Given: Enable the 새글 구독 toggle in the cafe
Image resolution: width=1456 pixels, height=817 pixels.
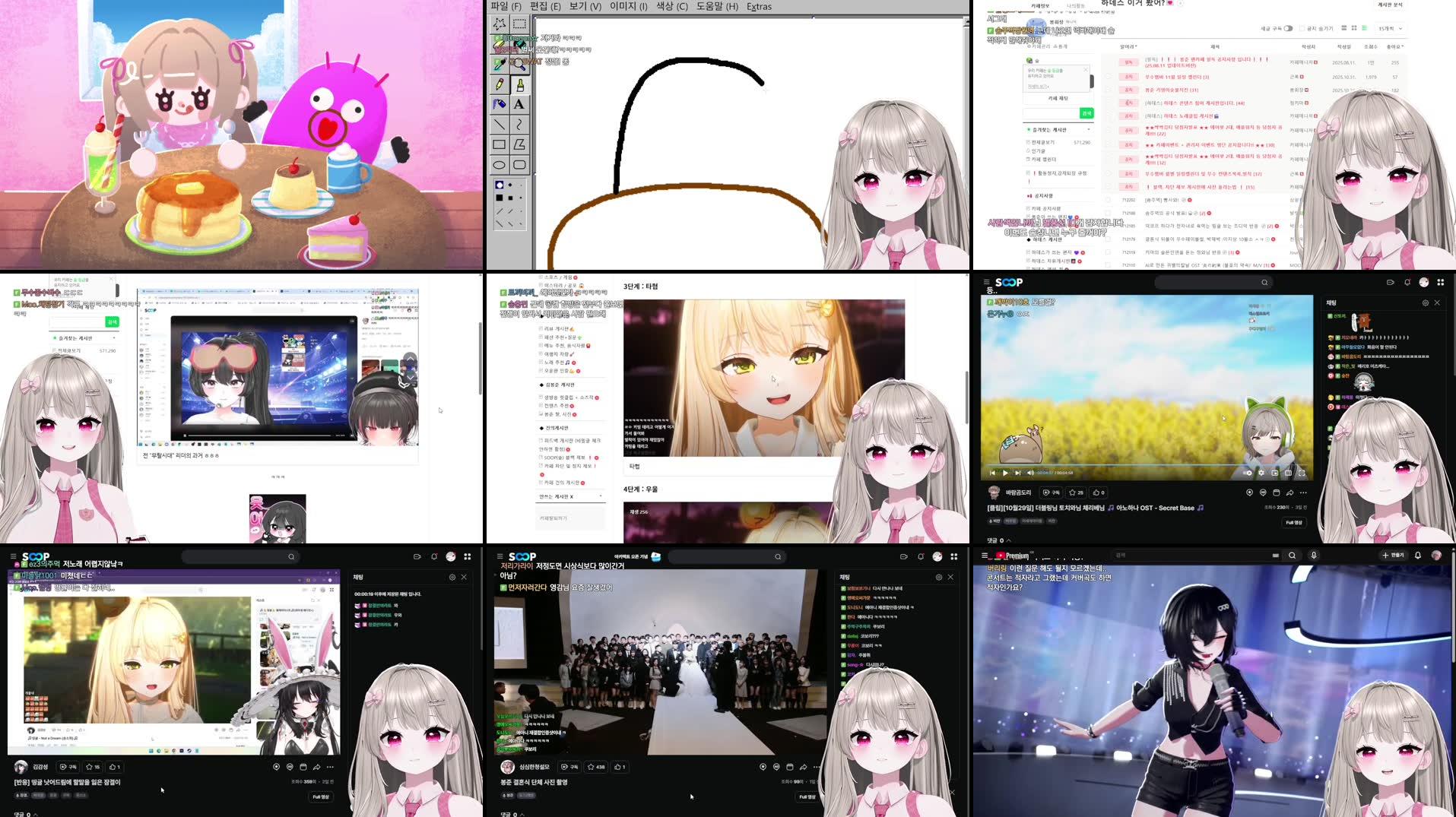Looking at the screenshot, I should 1289,29.
